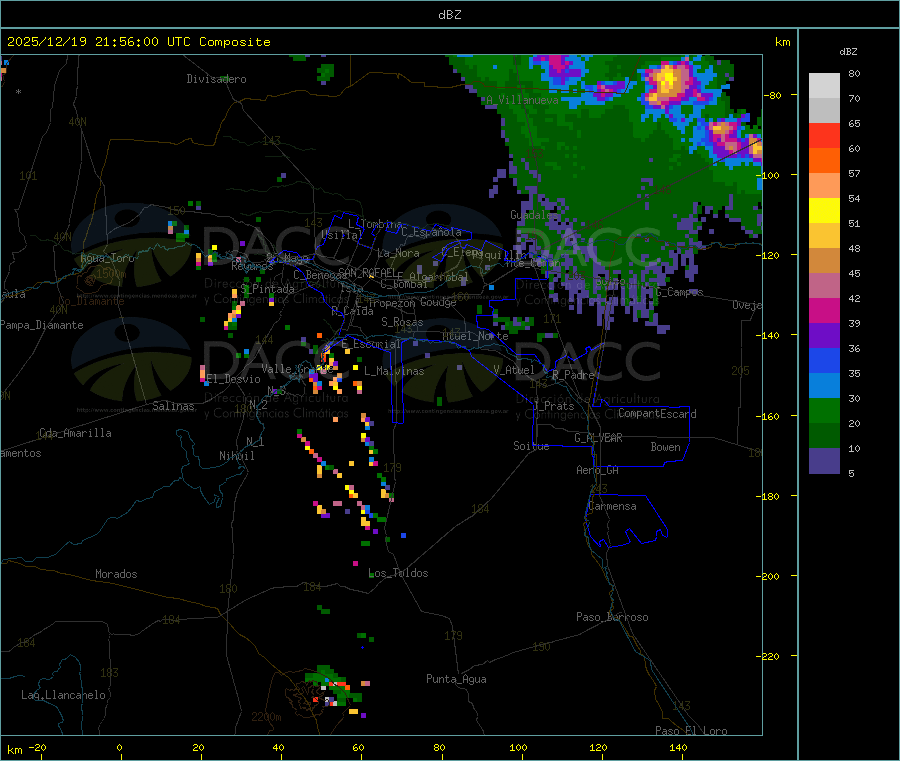Click the C_Española label
This screenshot has width=900, height=761.
coord(431,232)
